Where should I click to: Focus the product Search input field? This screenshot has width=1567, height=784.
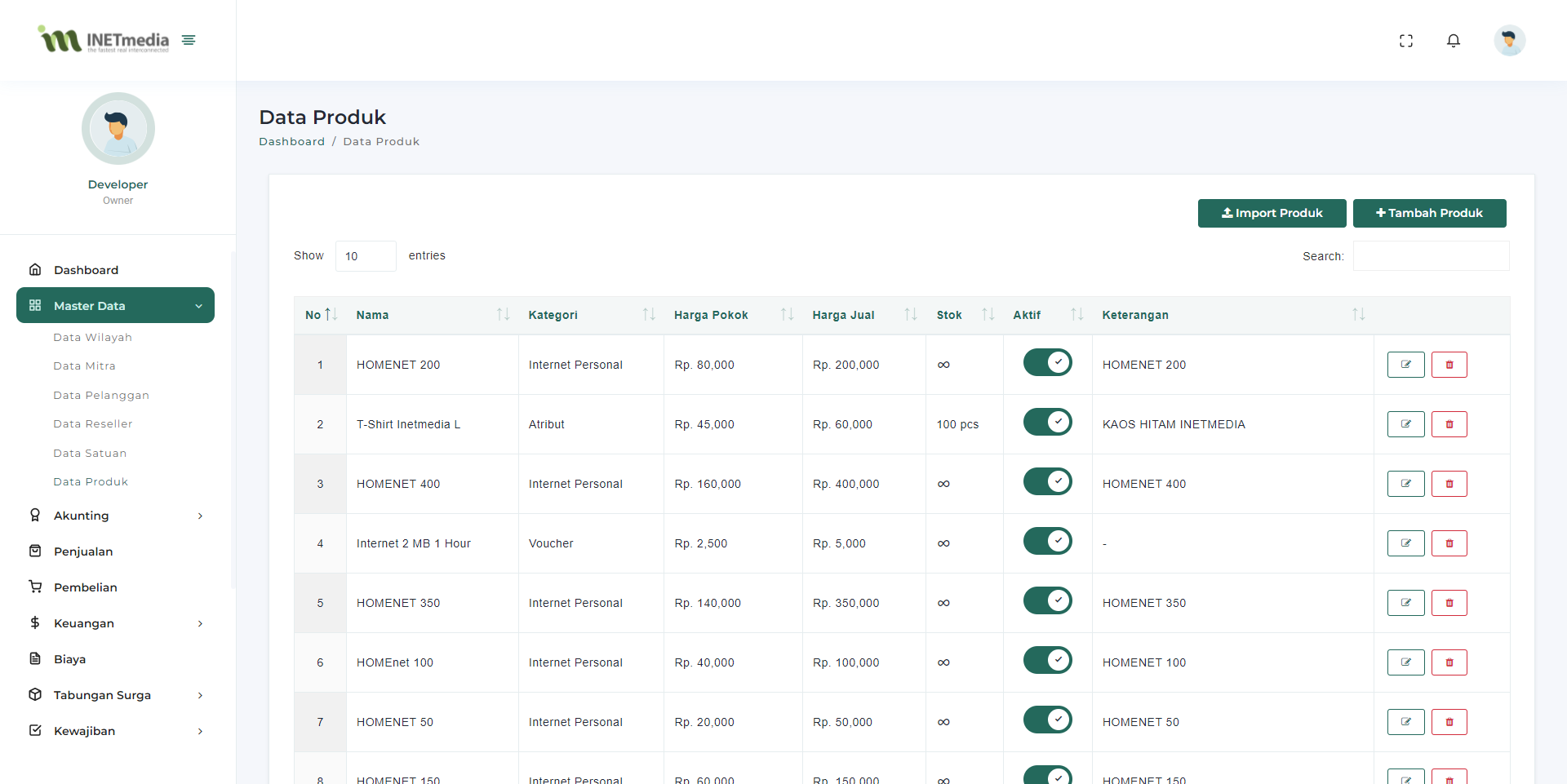click(x=1431, y=256)
